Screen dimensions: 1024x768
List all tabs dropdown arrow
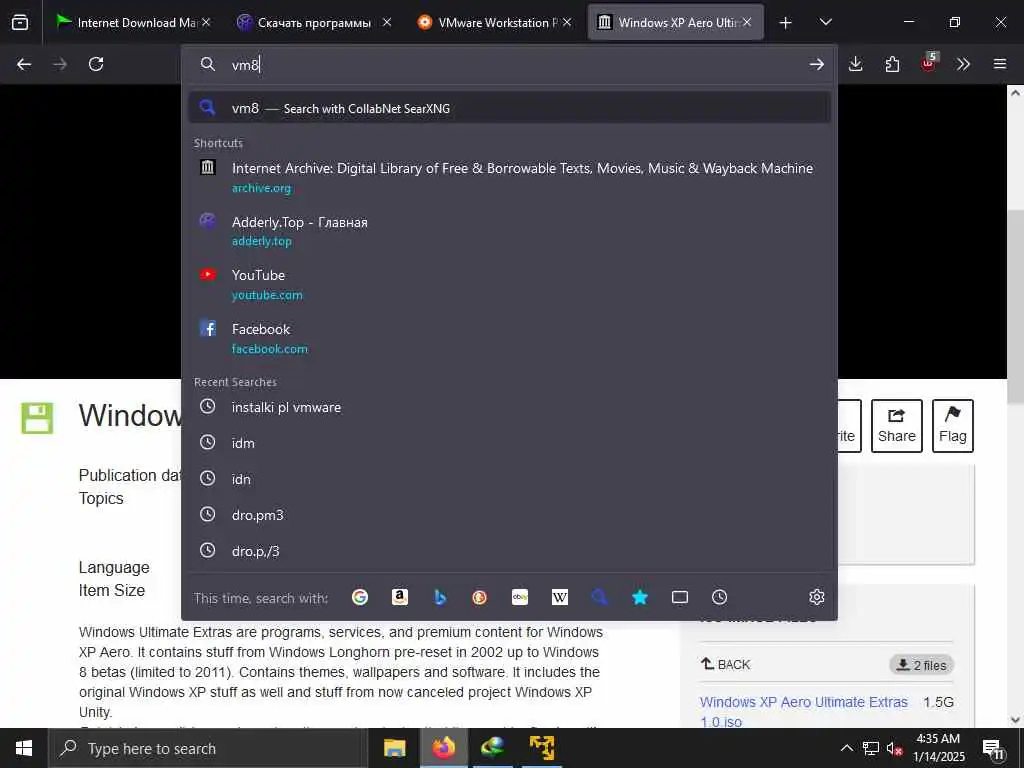pyautogui.click(x=825, y=22)
